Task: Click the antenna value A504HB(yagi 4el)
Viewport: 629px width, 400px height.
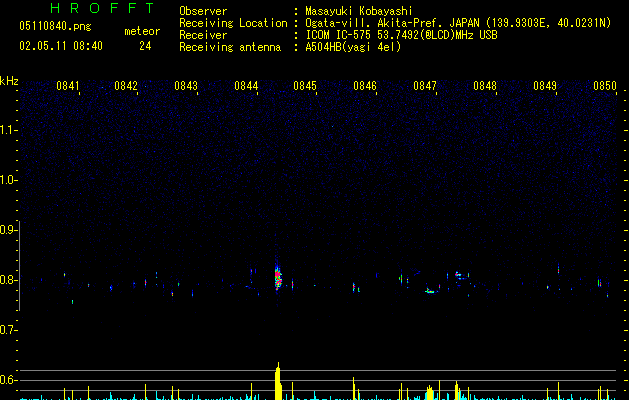Action: coord(353,47)
